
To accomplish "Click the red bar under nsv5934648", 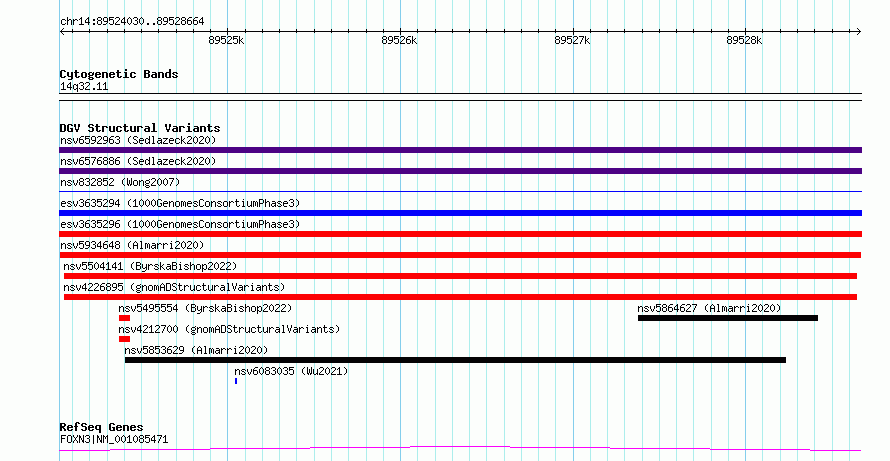I will coord(460,255).
